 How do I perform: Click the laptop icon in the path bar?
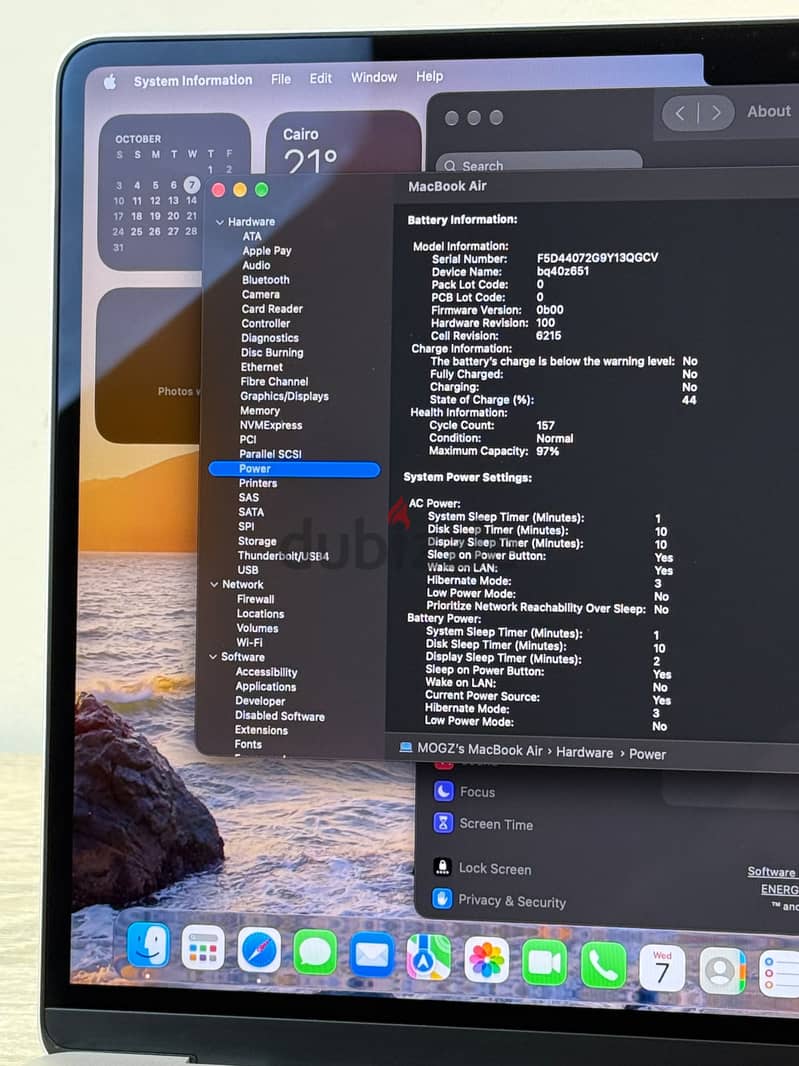[405, 747]
